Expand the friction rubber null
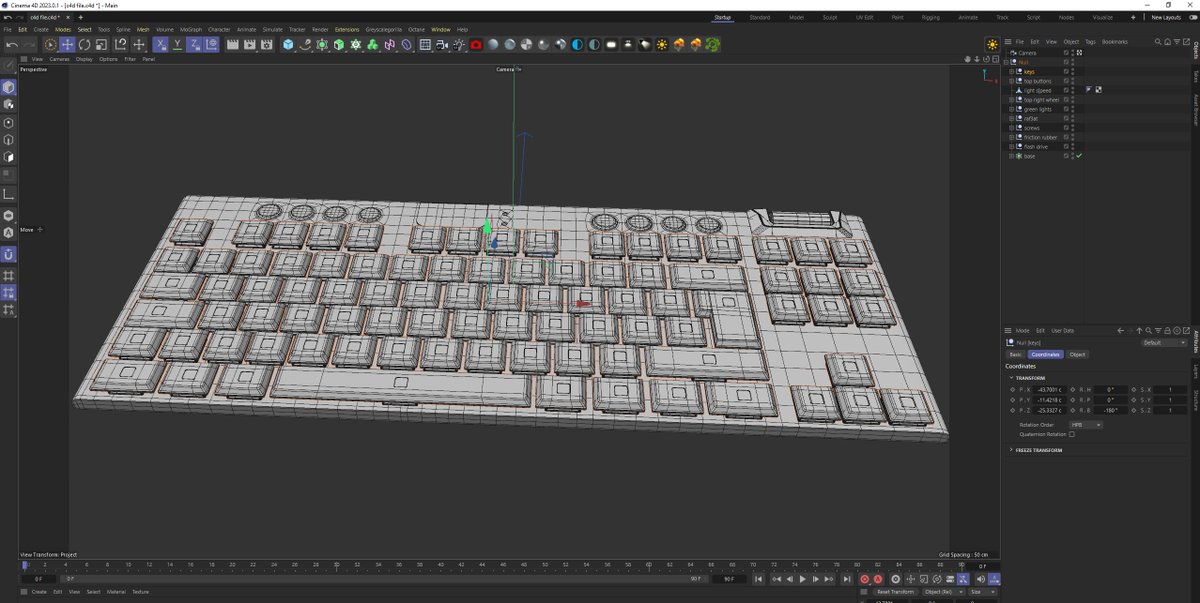Image resolution: width=1200 pixels, height=603 pixels. click(1011, 137)
